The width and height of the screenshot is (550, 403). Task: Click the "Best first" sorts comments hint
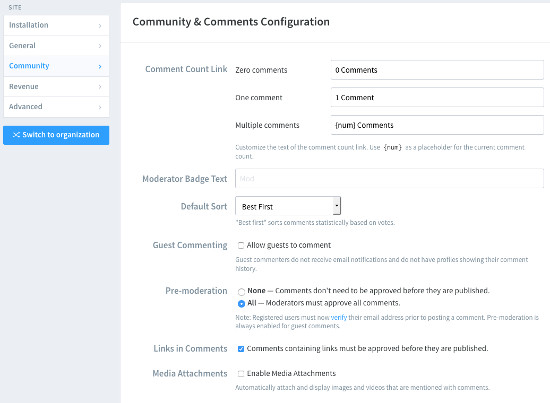coord(315,222)
